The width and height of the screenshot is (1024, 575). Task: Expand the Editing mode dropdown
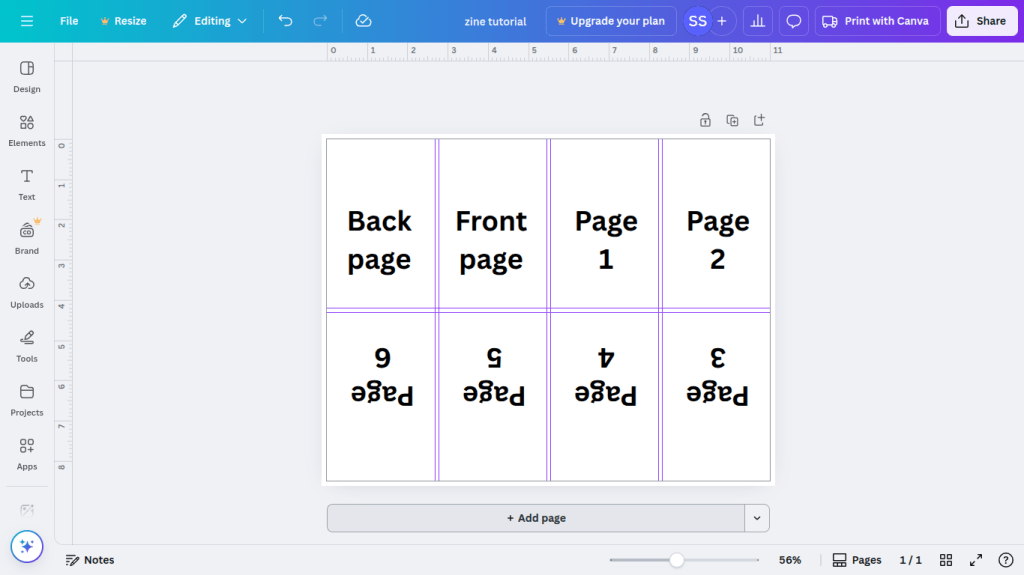coord(209,21)
